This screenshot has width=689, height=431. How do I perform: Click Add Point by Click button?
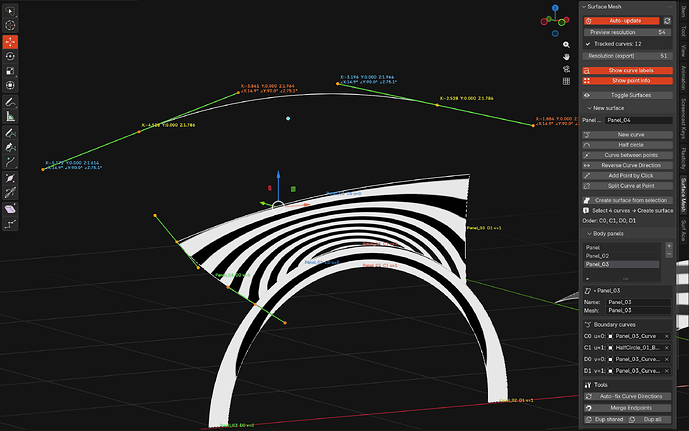pyautogui.click(x=627, y=176)
